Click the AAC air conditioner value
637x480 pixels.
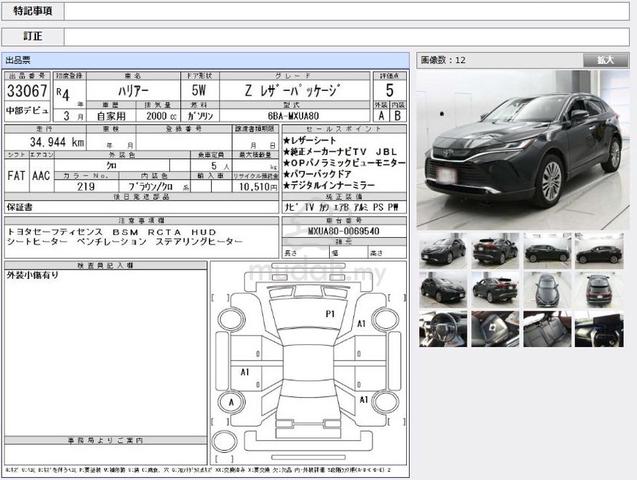point(41,175)
